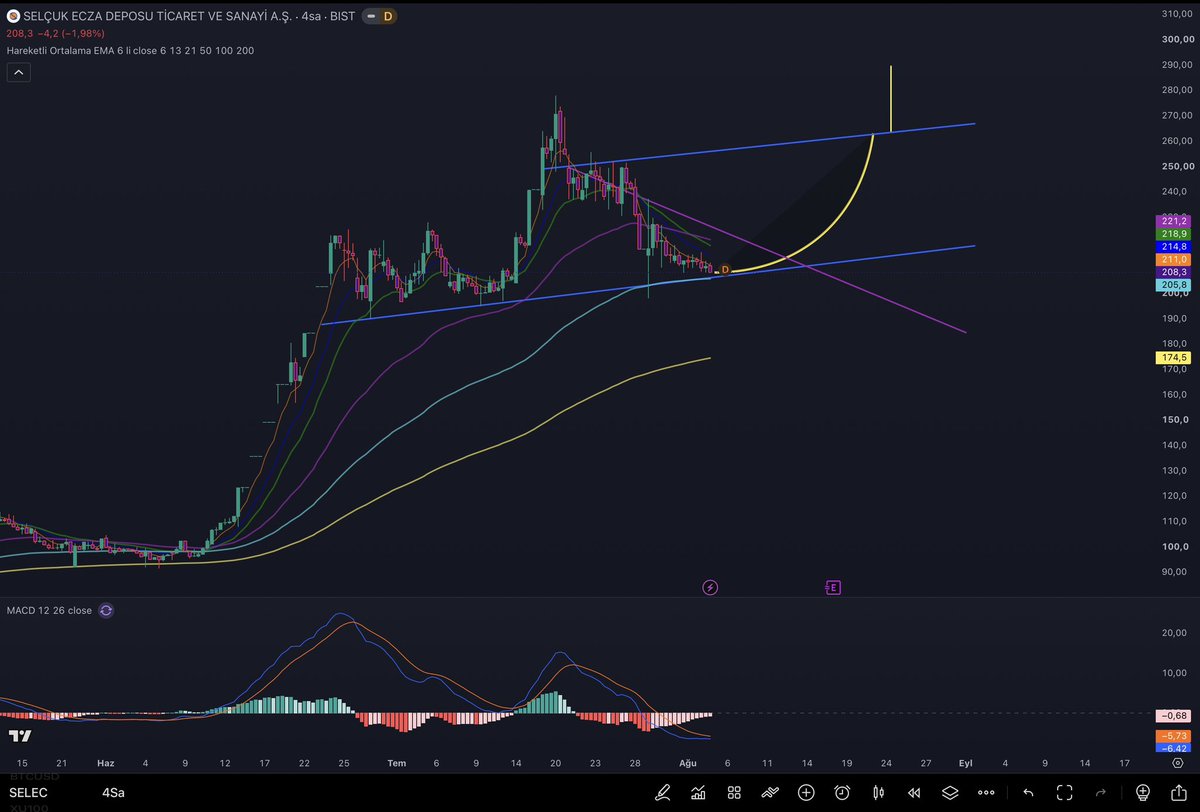Undo the last action arrow

tap(1026, 793)
